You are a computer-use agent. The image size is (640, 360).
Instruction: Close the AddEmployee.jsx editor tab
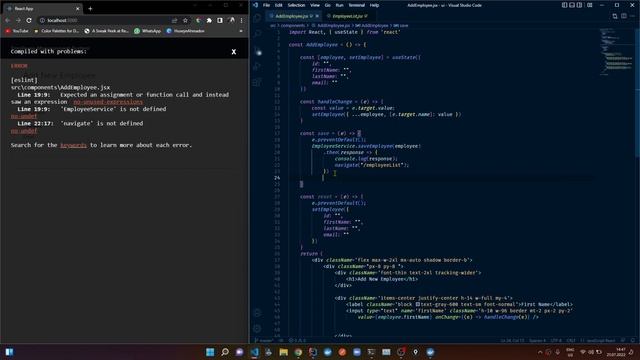(x=317, y=16)
